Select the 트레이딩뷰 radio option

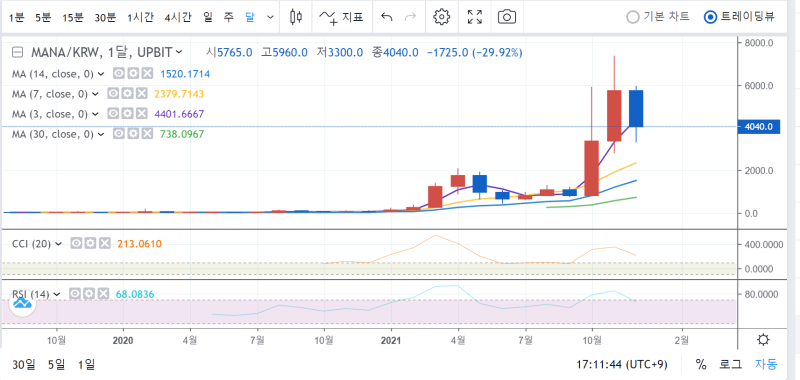point(739,17)
